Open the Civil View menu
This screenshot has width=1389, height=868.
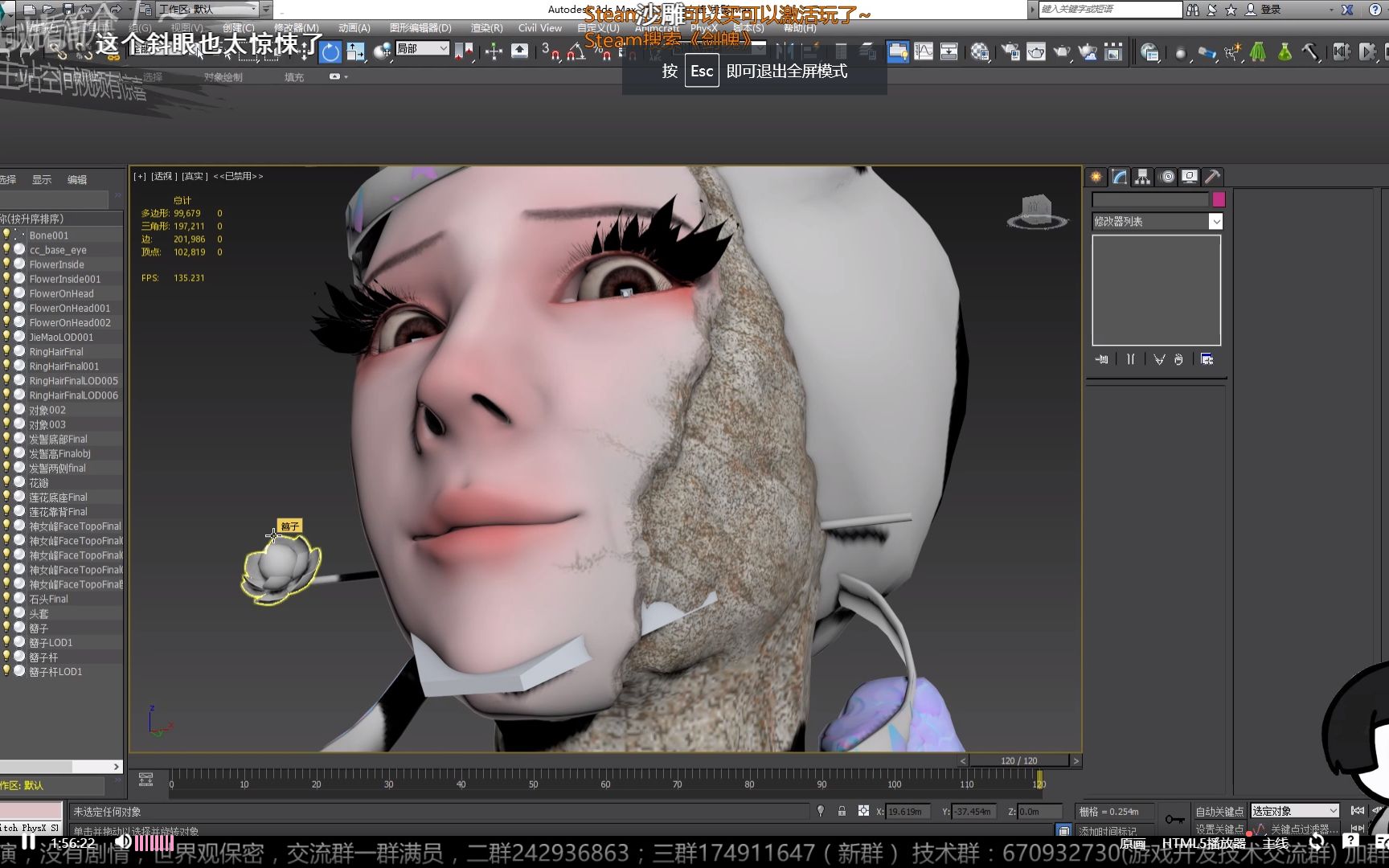tap(540, 28)
